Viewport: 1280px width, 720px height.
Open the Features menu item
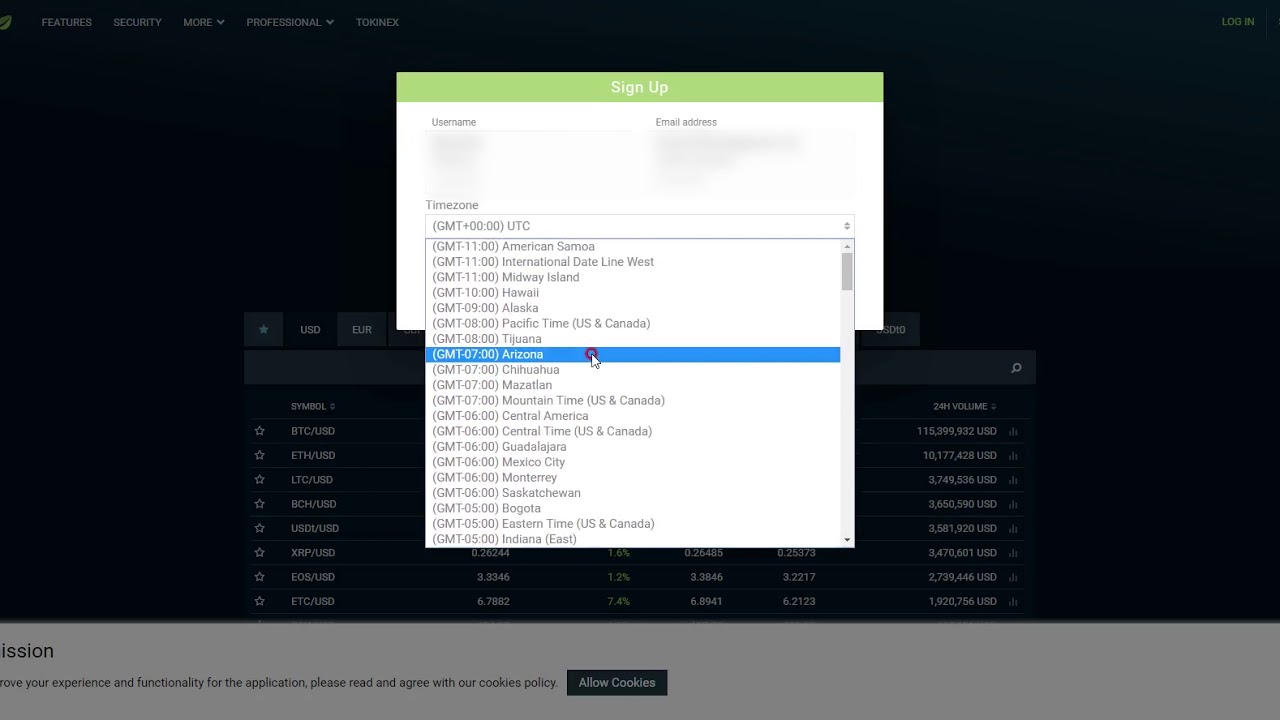[x=67, y=22]
